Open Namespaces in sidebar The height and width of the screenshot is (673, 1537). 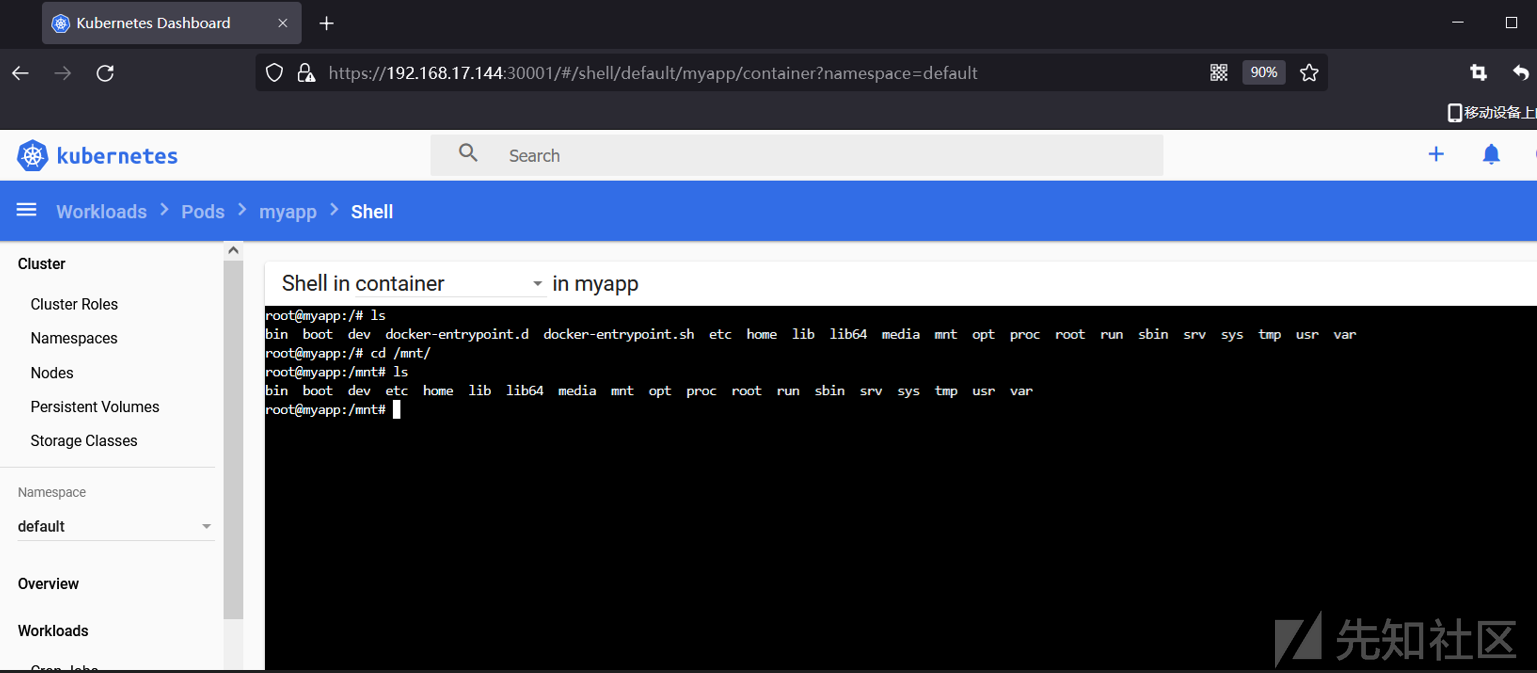click(74, 338)
